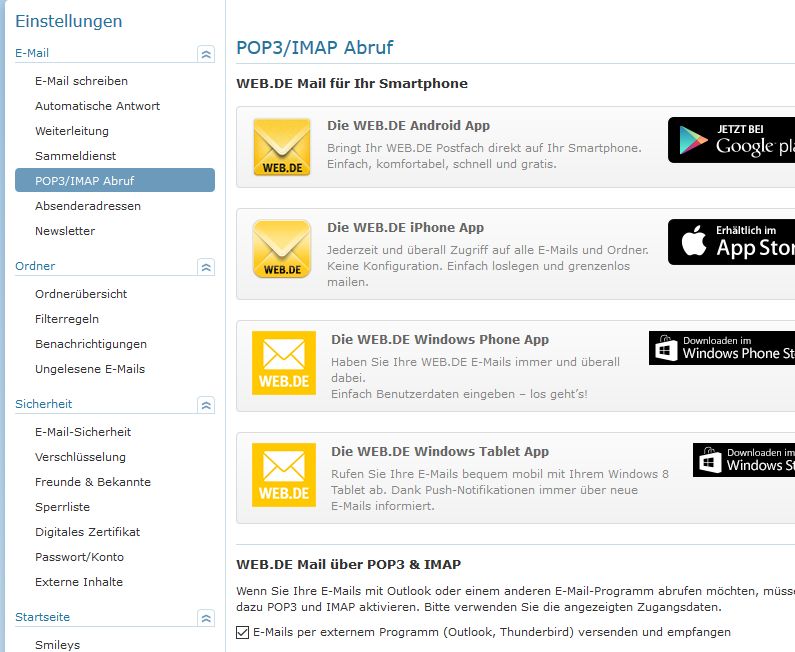
Task: Open Digitales Zertifikat settings
Action: (87, 532)
